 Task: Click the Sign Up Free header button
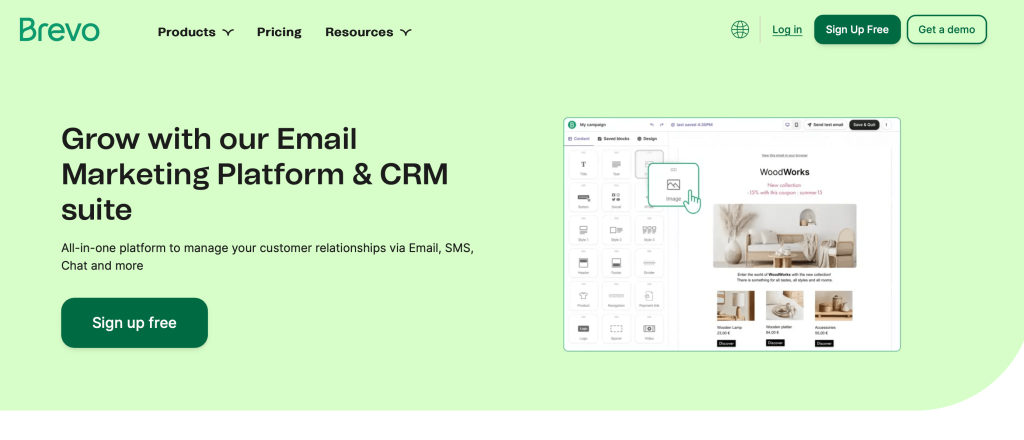pos(857,29)
